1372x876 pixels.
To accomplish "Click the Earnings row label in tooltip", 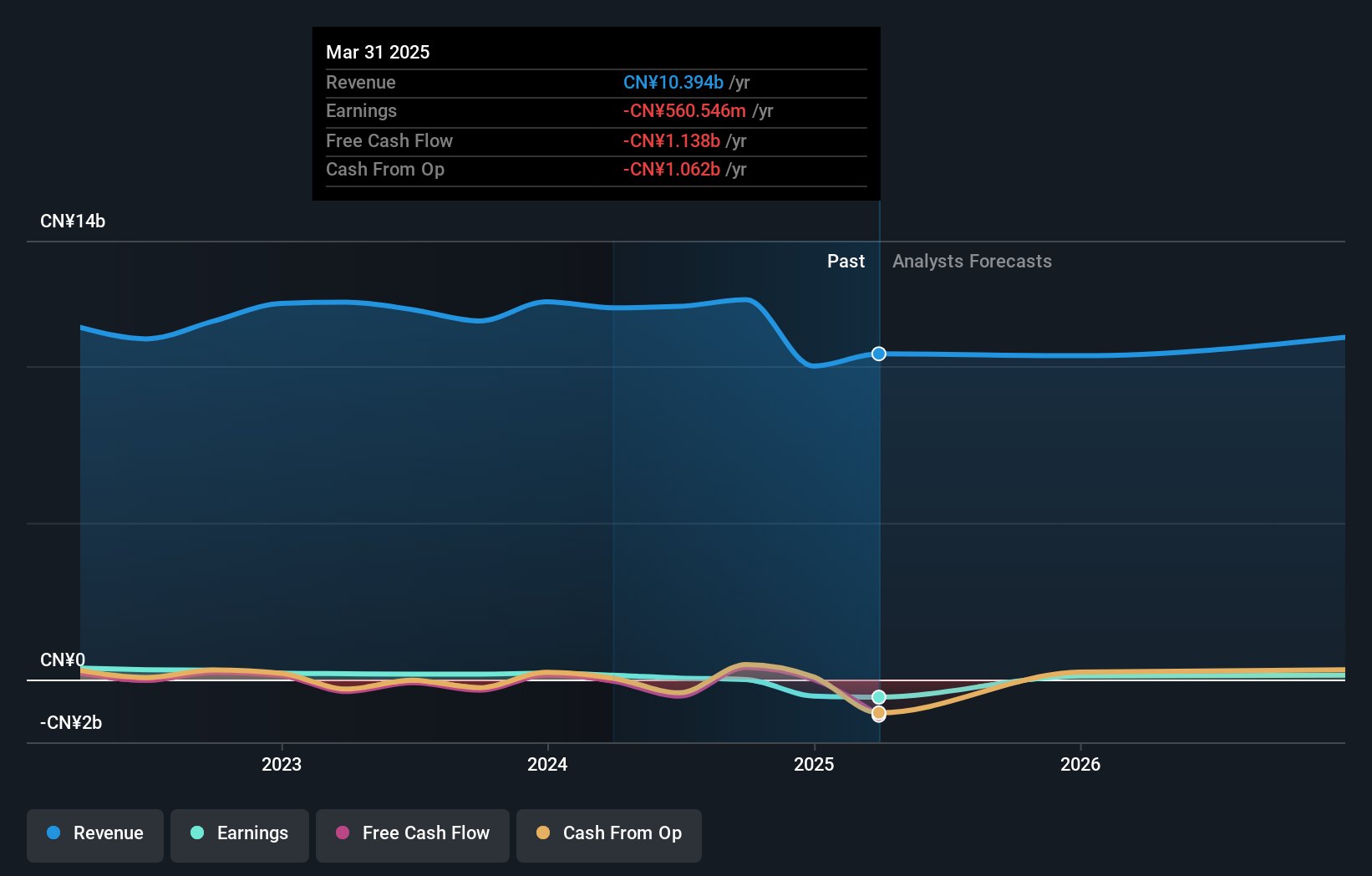I will (x=362, y=111).
